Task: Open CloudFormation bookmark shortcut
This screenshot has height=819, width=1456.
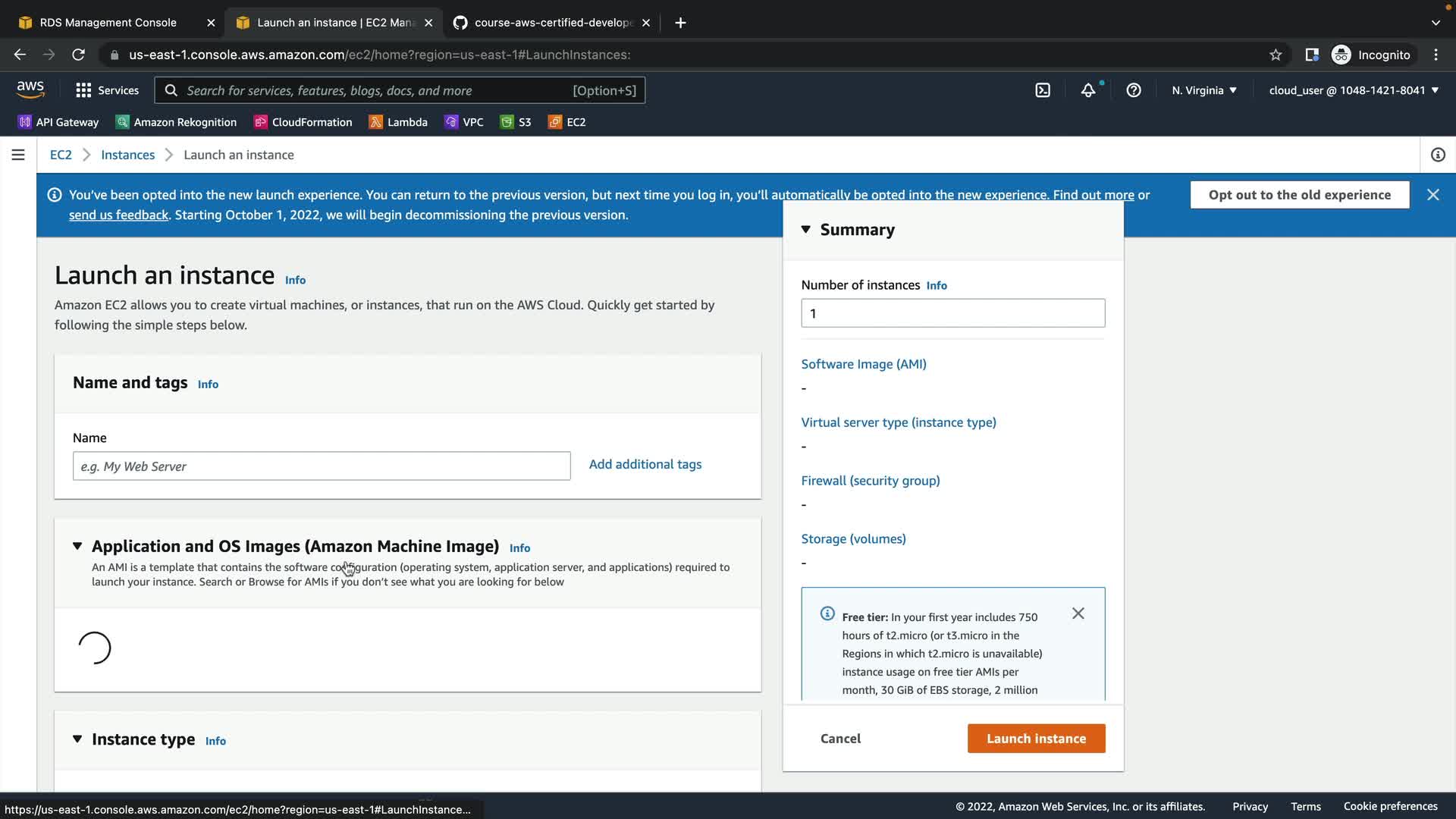Action: tap(303, 122)
